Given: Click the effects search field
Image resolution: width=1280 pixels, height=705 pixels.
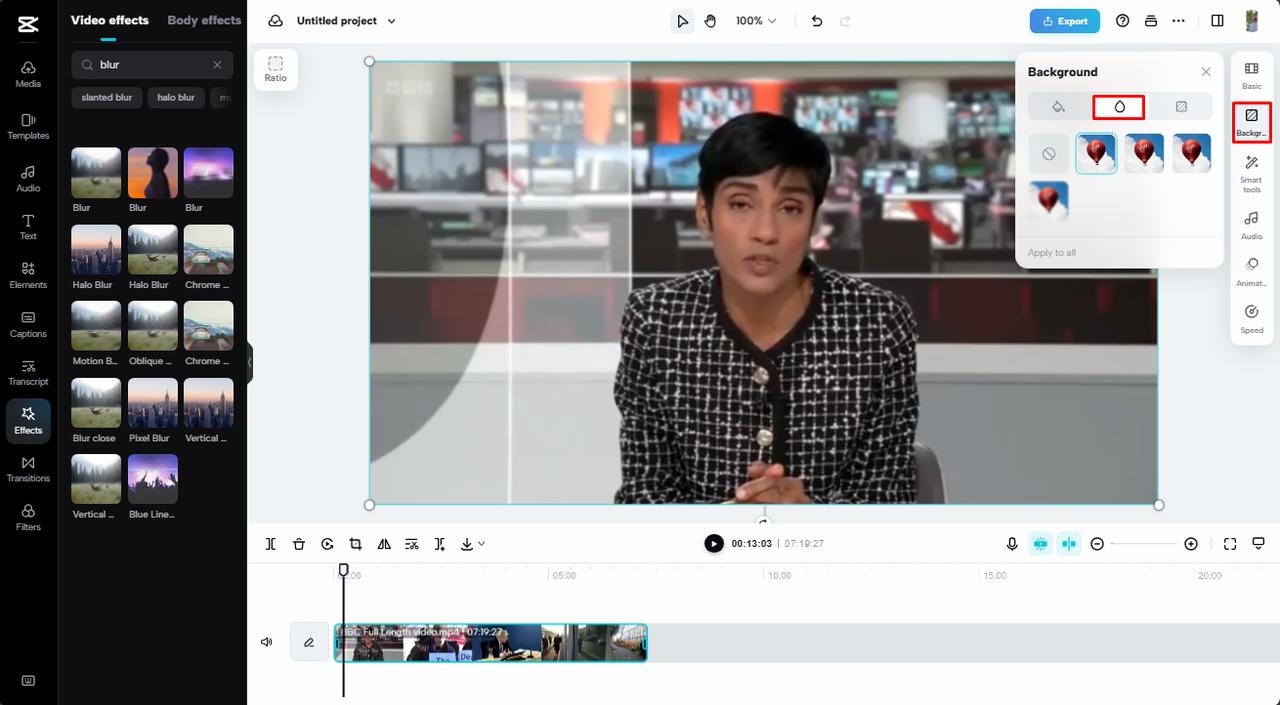Looking at the screenshot, I should pos(152,65).
